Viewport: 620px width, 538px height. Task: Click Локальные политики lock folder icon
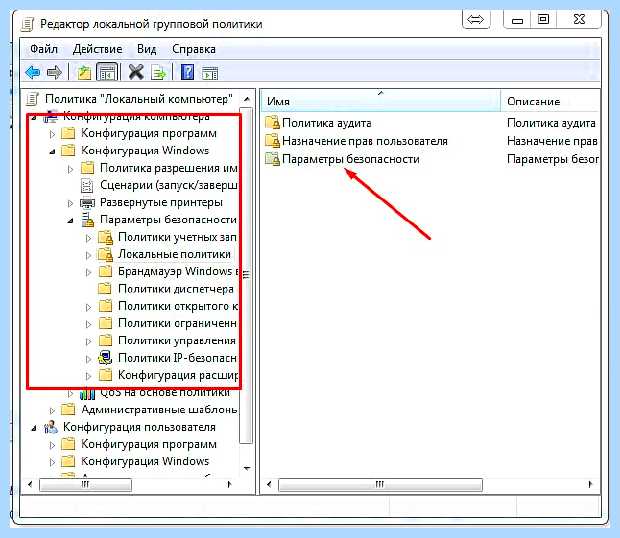coord(106,254)
